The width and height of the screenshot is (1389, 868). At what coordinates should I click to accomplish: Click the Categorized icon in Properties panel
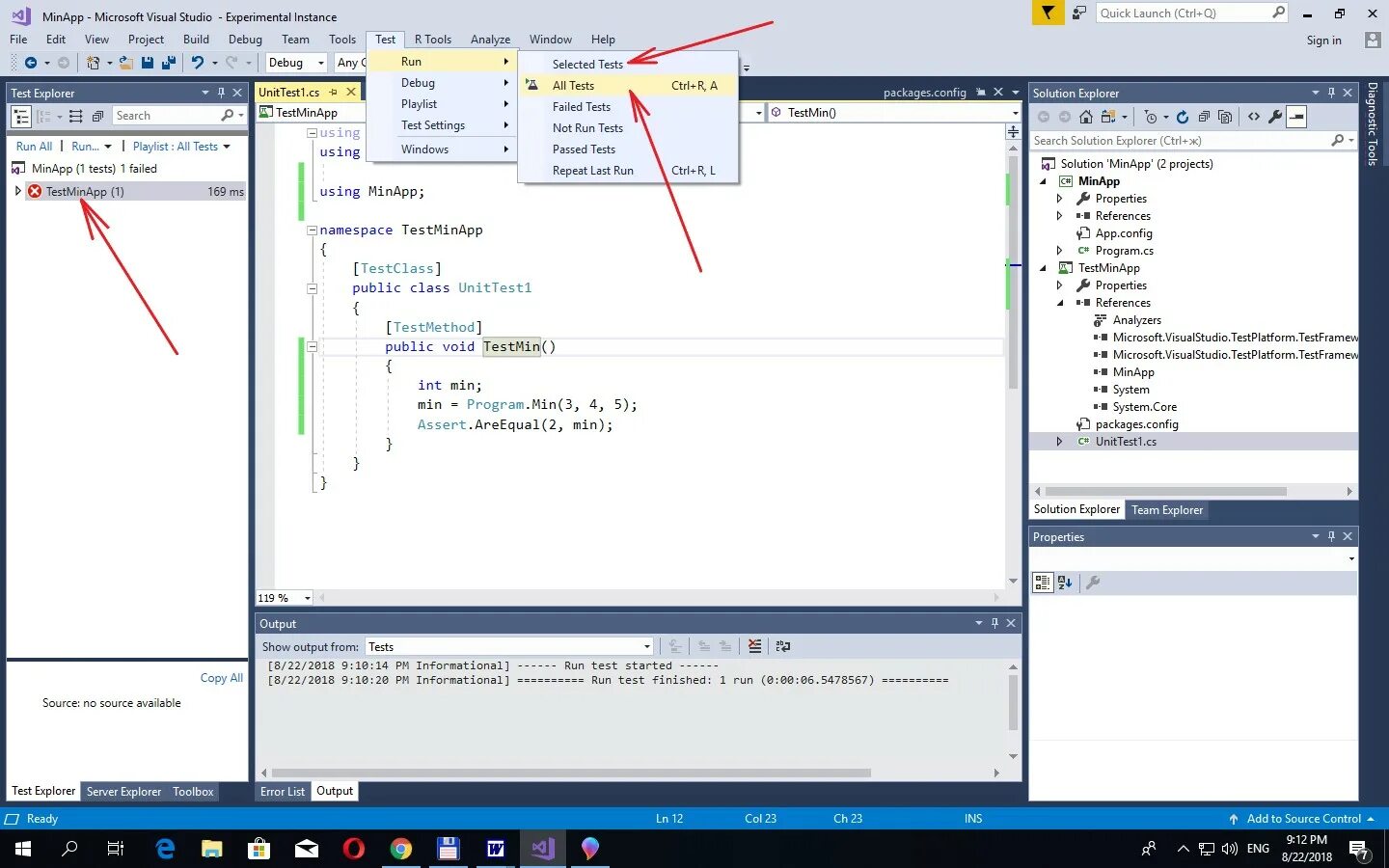(x=1043, y=583)
